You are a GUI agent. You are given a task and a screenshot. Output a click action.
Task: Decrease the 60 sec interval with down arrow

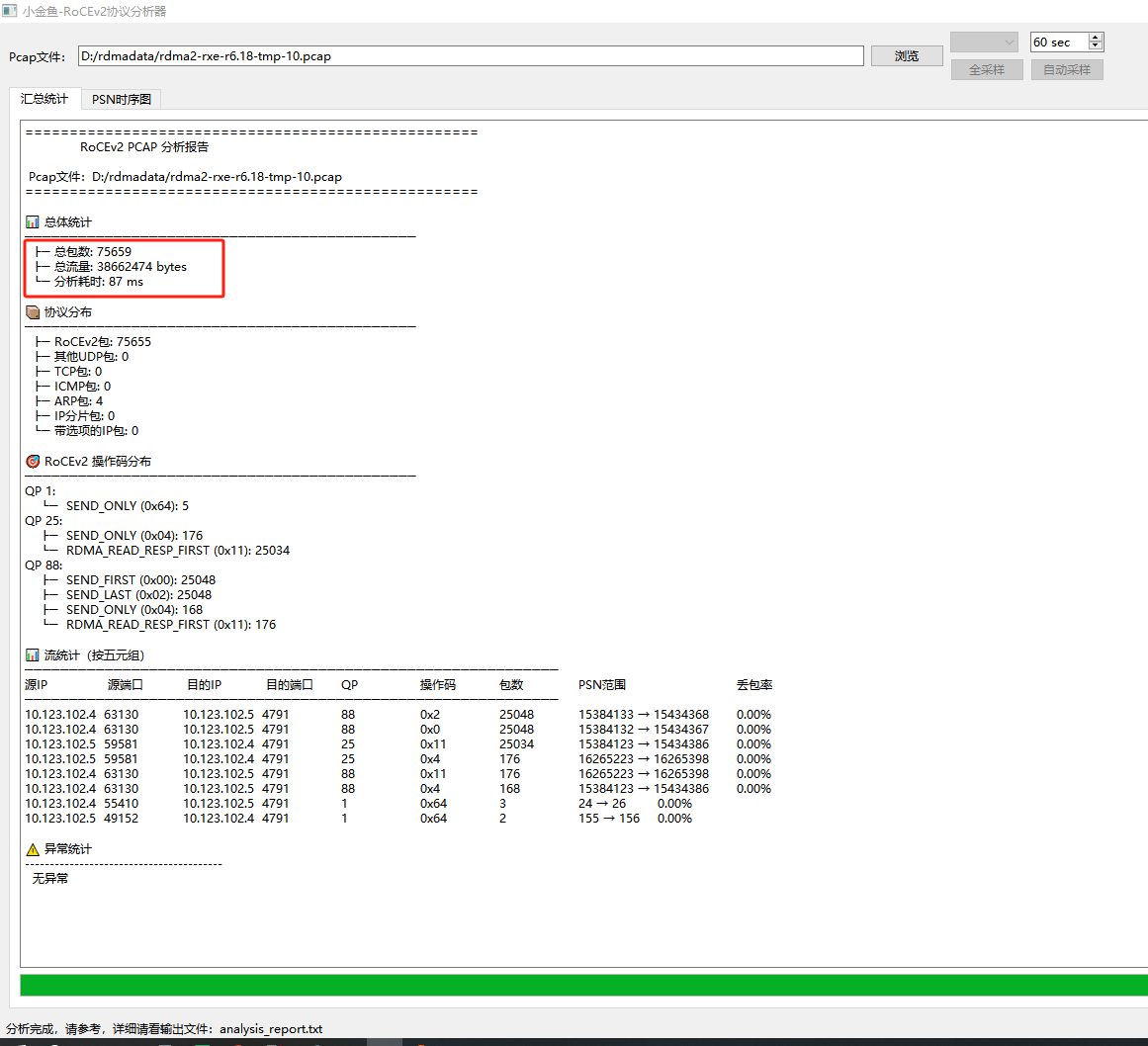(1096, 46)
